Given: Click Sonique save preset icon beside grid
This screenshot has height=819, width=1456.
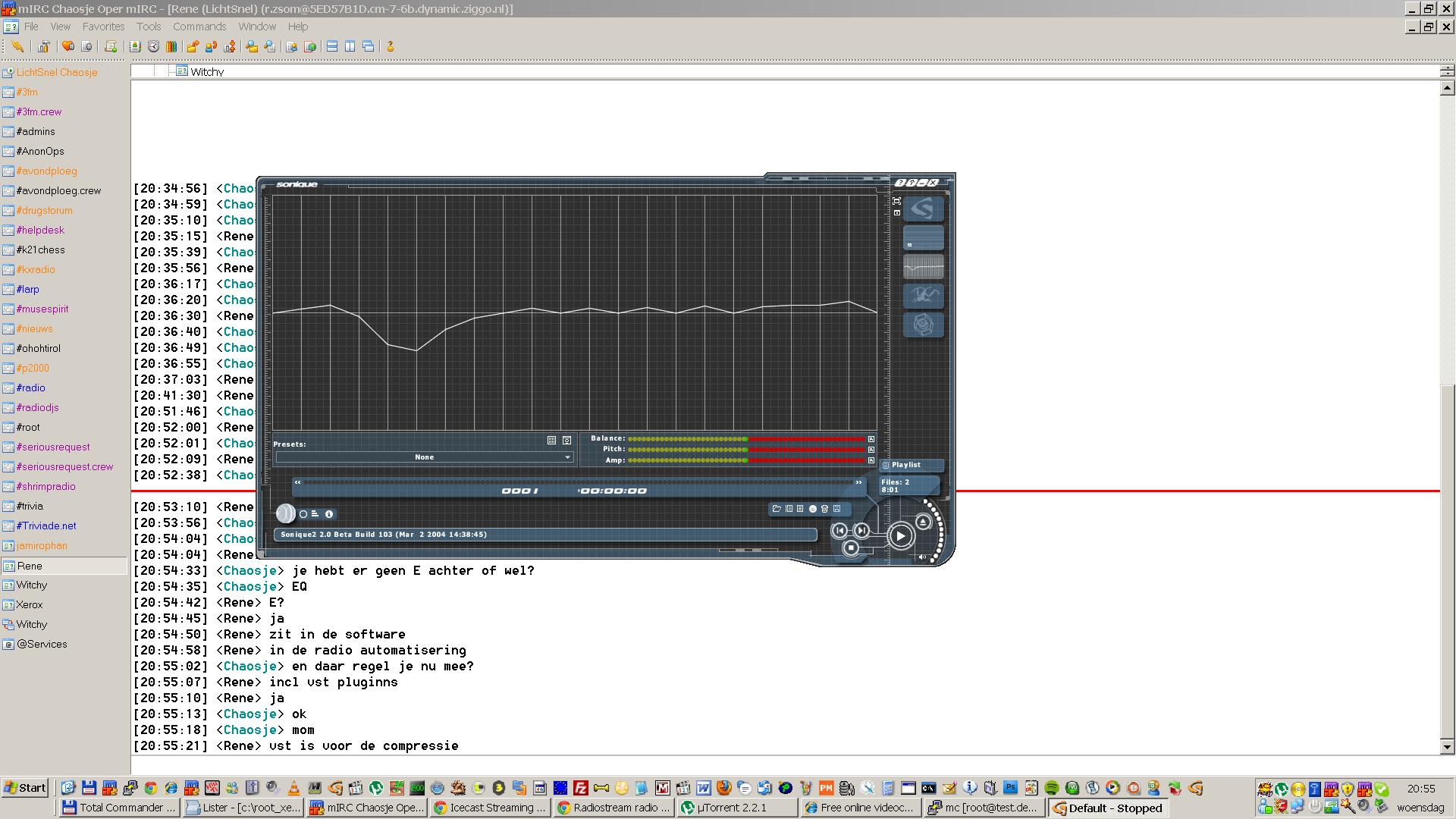Looking at the screenshot, I should click(566, 440).
